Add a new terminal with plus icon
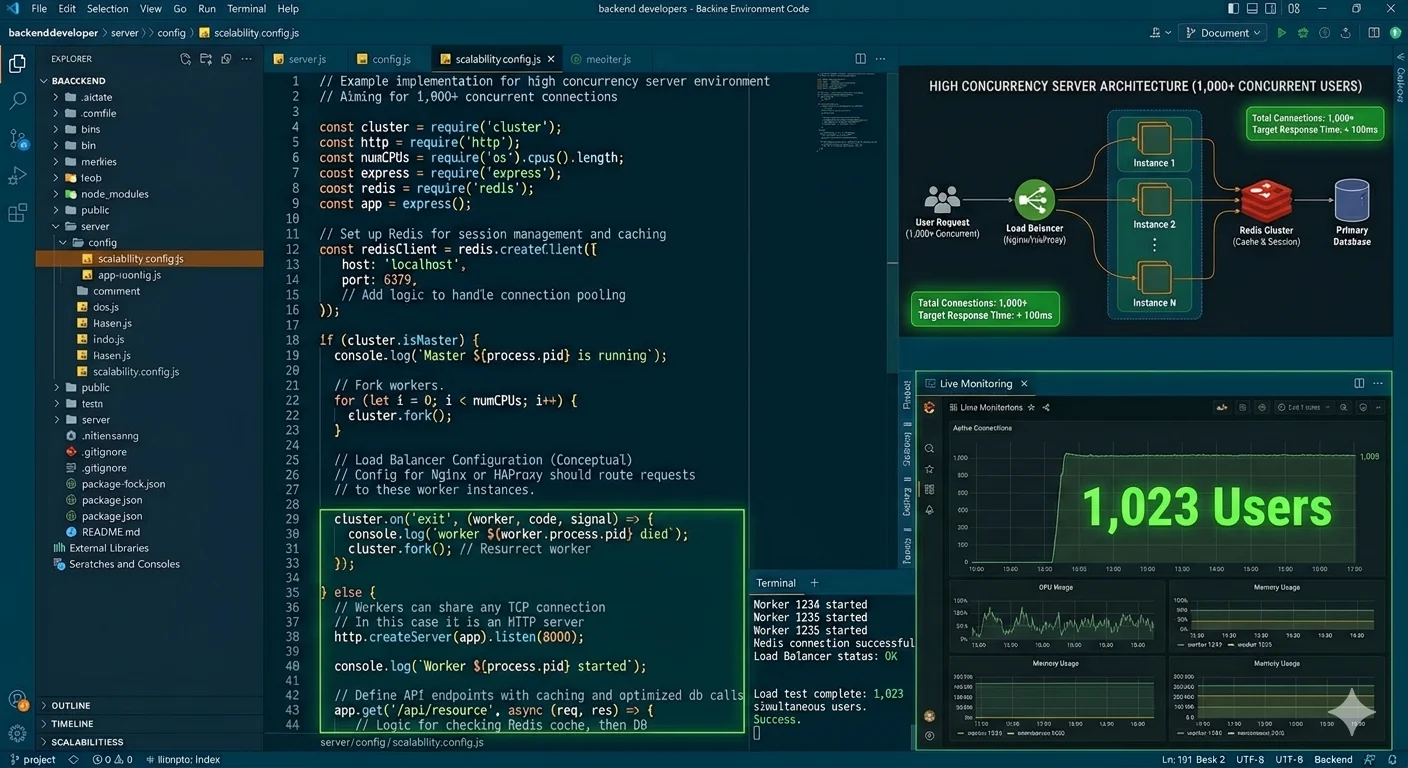 pos(814,583)
